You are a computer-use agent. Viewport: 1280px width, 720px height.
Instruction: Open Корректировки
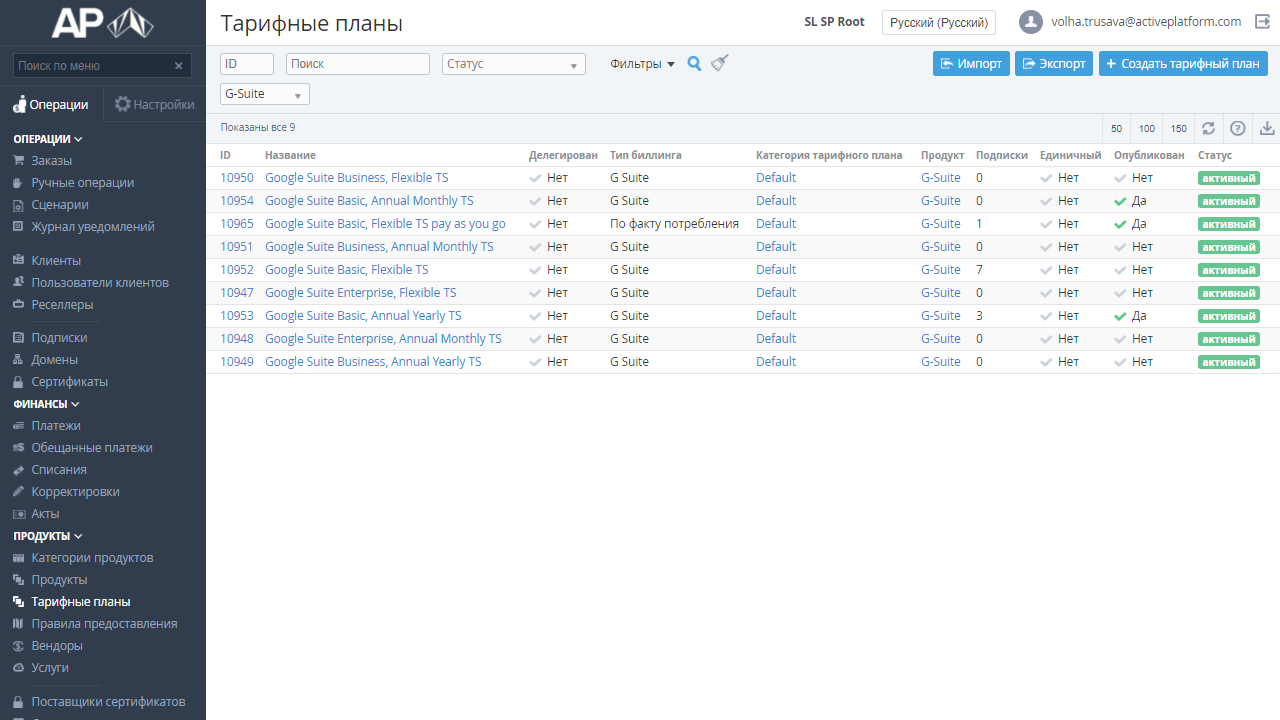tap(75, 492)
